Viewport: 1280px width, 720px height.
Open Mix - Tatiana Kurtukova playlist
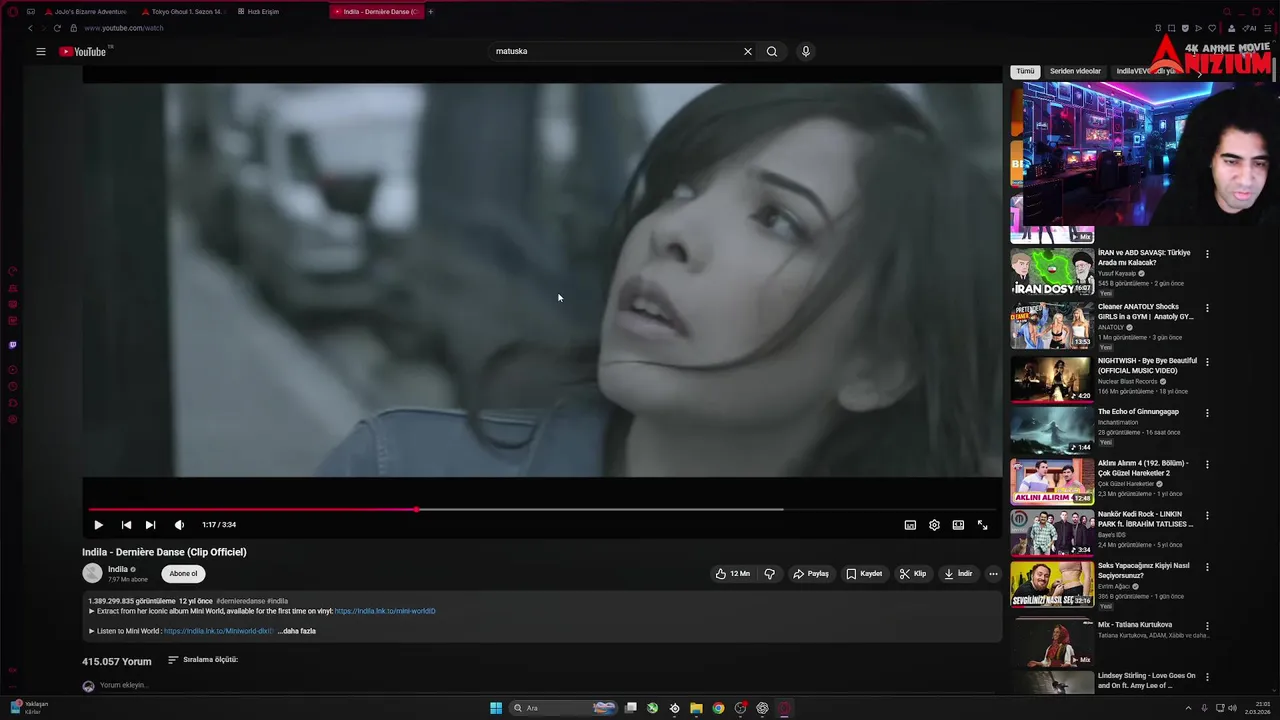[1135, 625]
